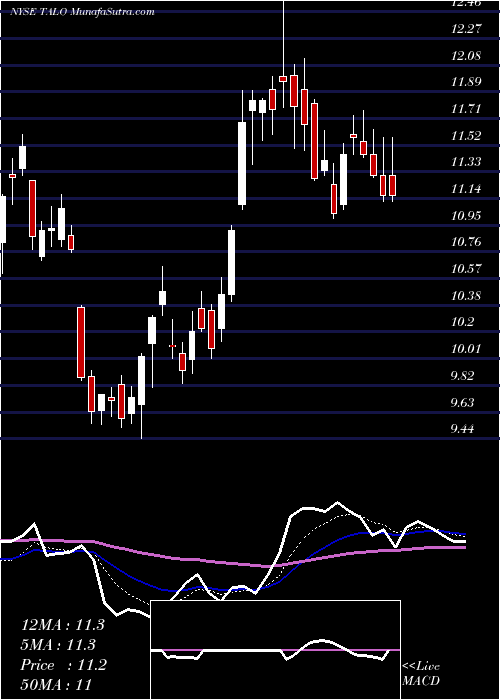Image resolution: width=500 pixels, height=700 pixels.
Task: Click the '50MA : 11' readout
Action: [56, 684]
